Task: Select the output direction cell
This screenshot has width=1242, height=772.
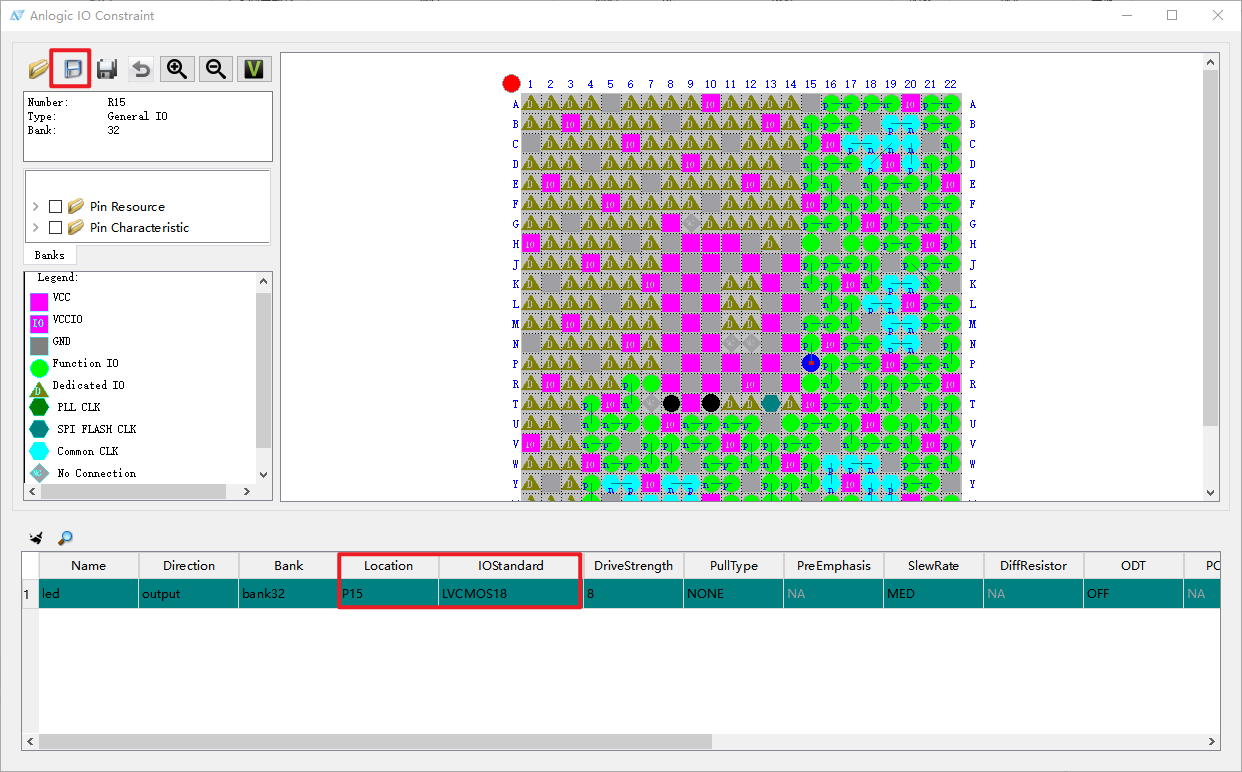Action: pyautogui.click(x=189, y=593)
